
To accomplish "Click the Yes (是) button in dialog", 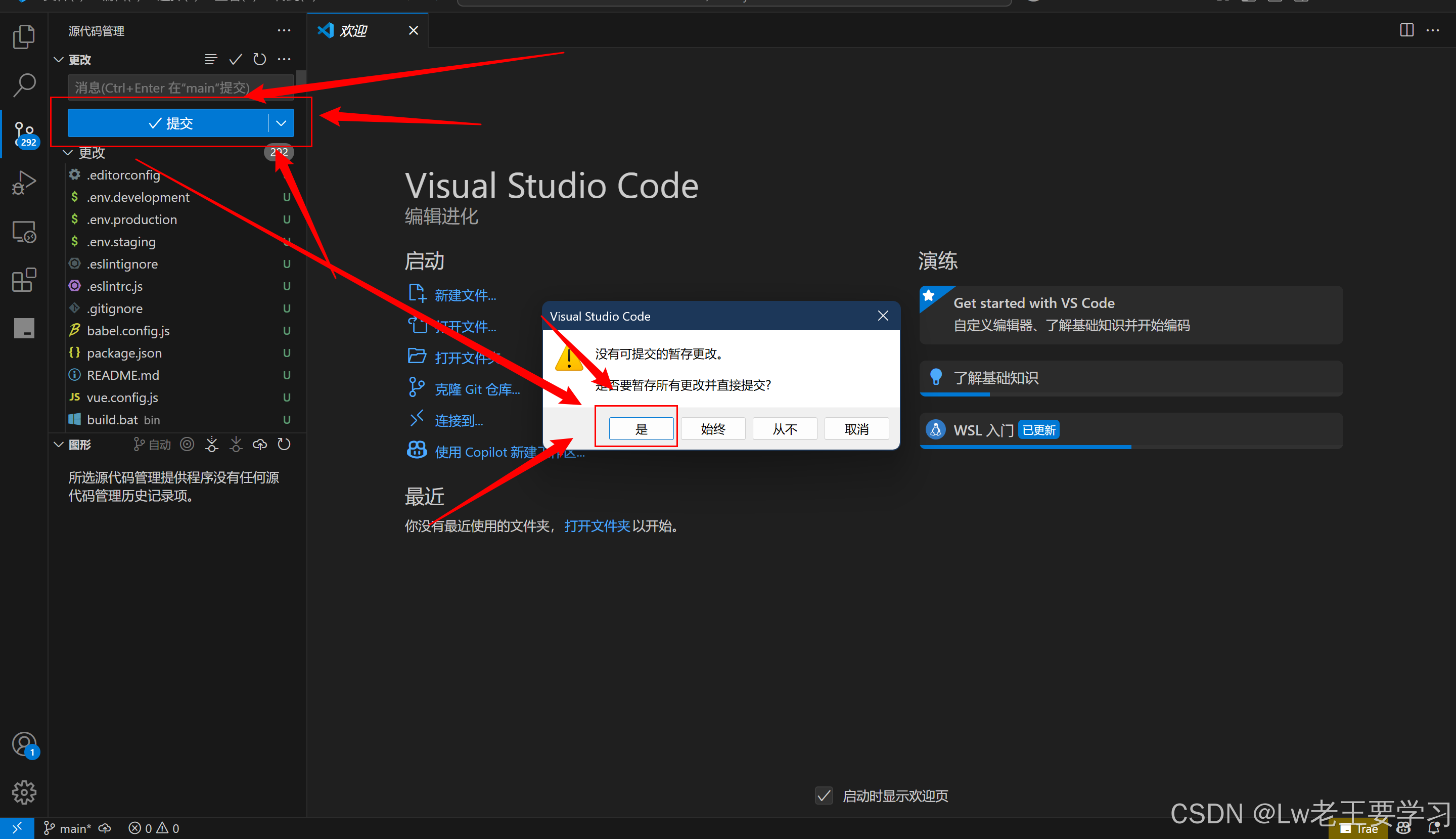I will 641,429.
